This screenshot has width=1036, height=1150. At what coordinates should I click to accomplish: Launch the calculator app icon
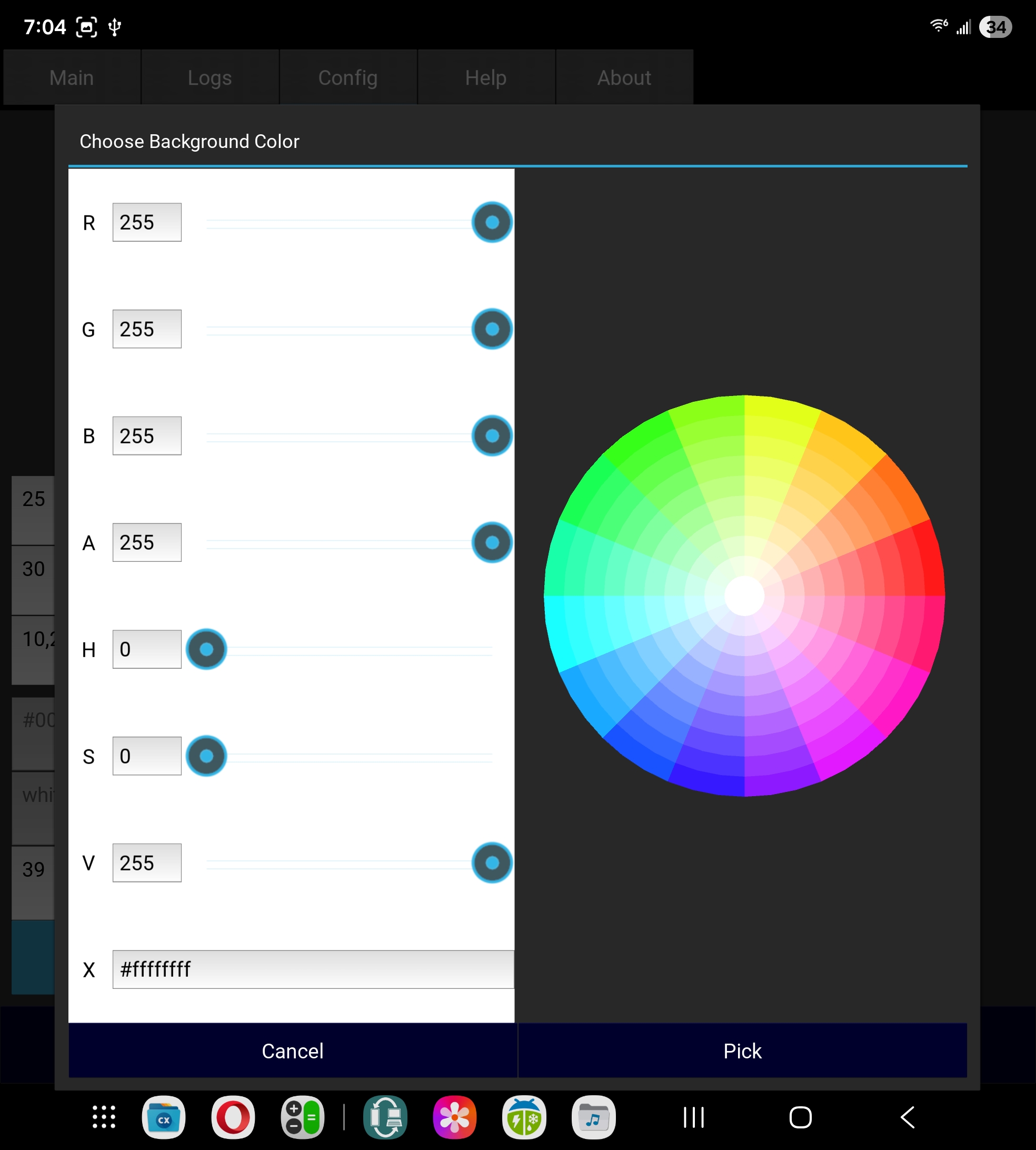tap(302, 1117)
